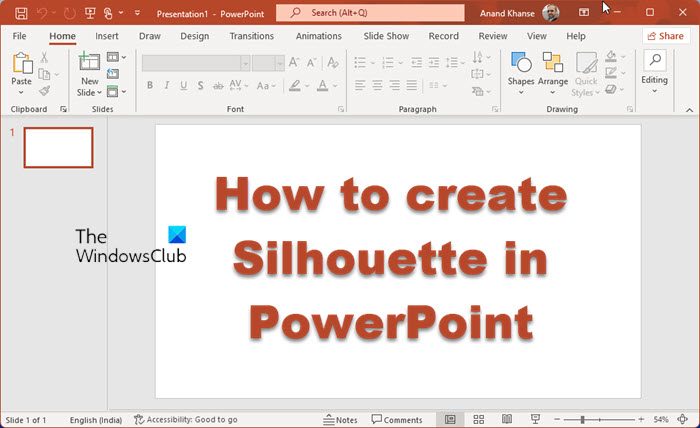Open the slide Layout dropdown
Screen dimensions: 700x428
click(x=116, y=57)
